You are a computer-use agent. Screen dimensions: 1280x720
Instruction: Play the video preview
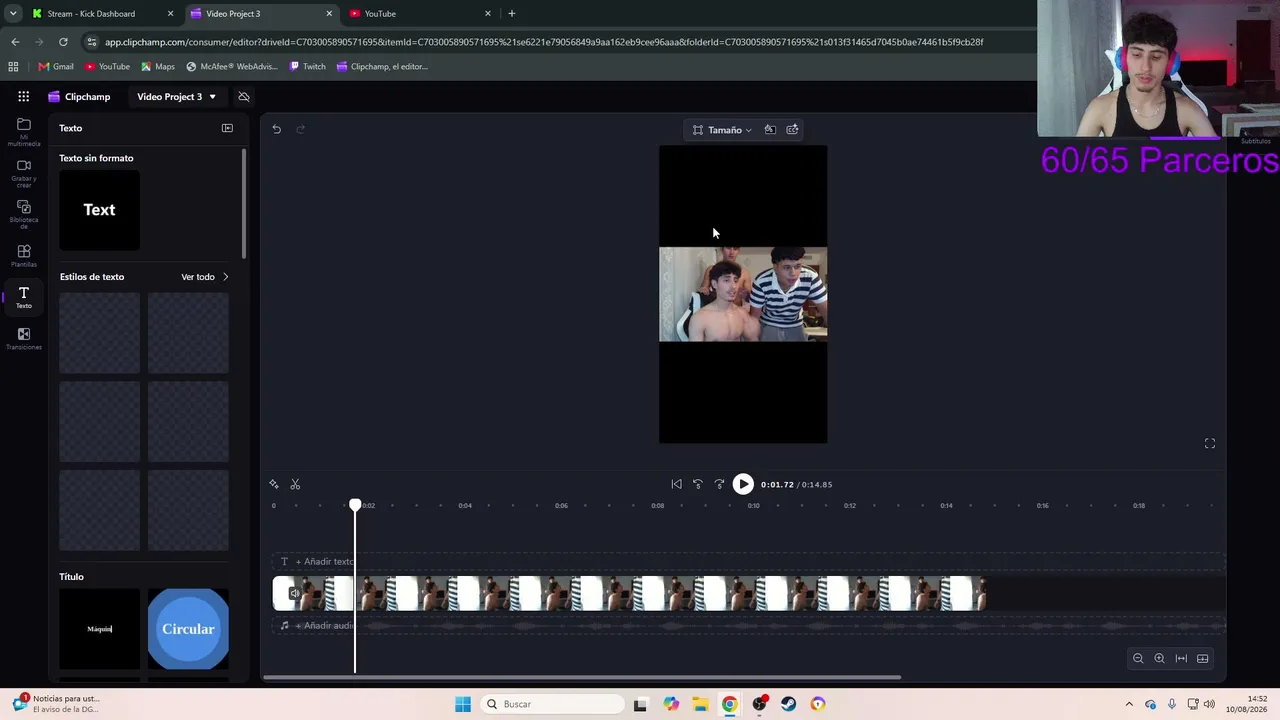(x=743, y=485)
